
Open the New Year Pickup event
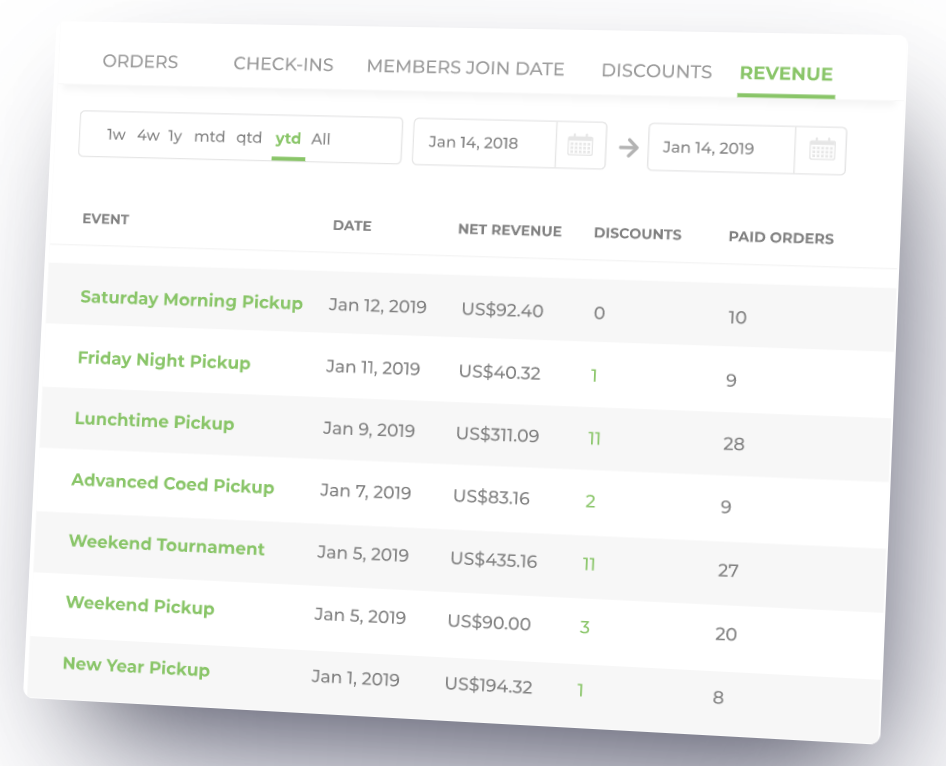click(x=136, y=666)
